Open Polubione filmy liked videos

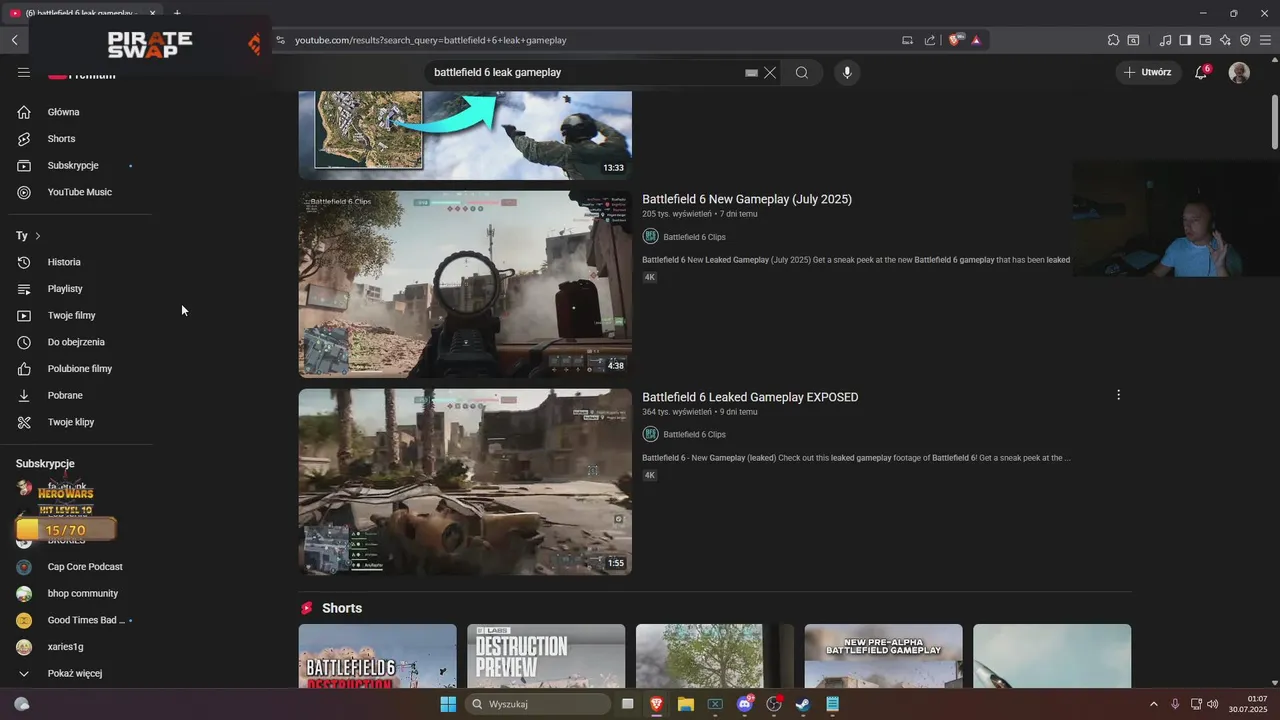point(80,369)
